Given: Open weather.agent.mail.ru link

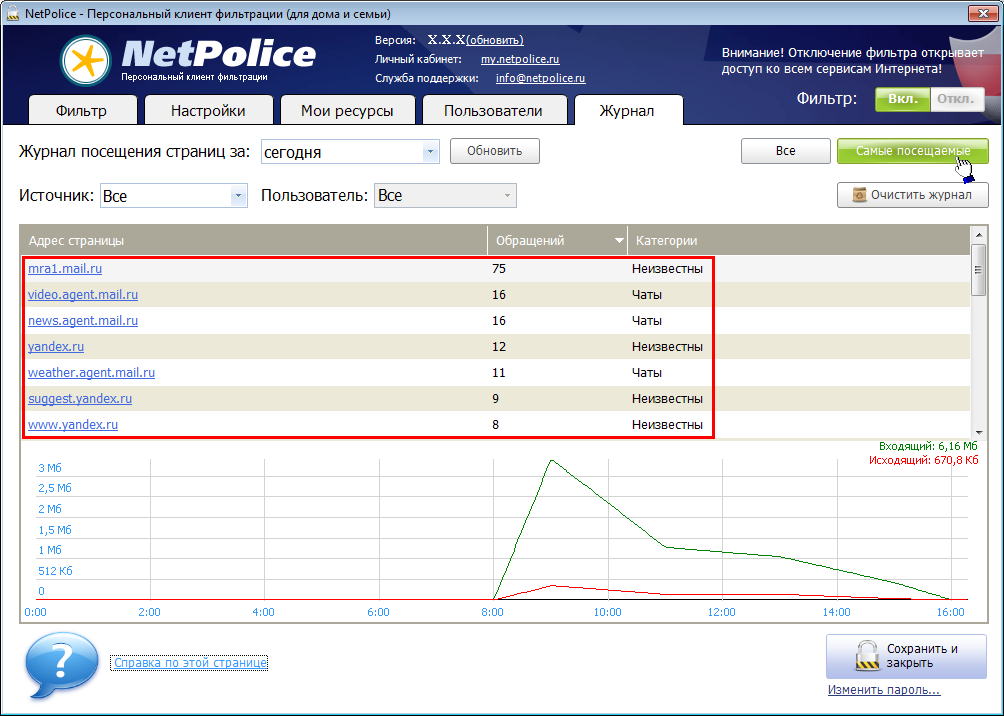Looking at the screenshot, I should click(91, 372).
